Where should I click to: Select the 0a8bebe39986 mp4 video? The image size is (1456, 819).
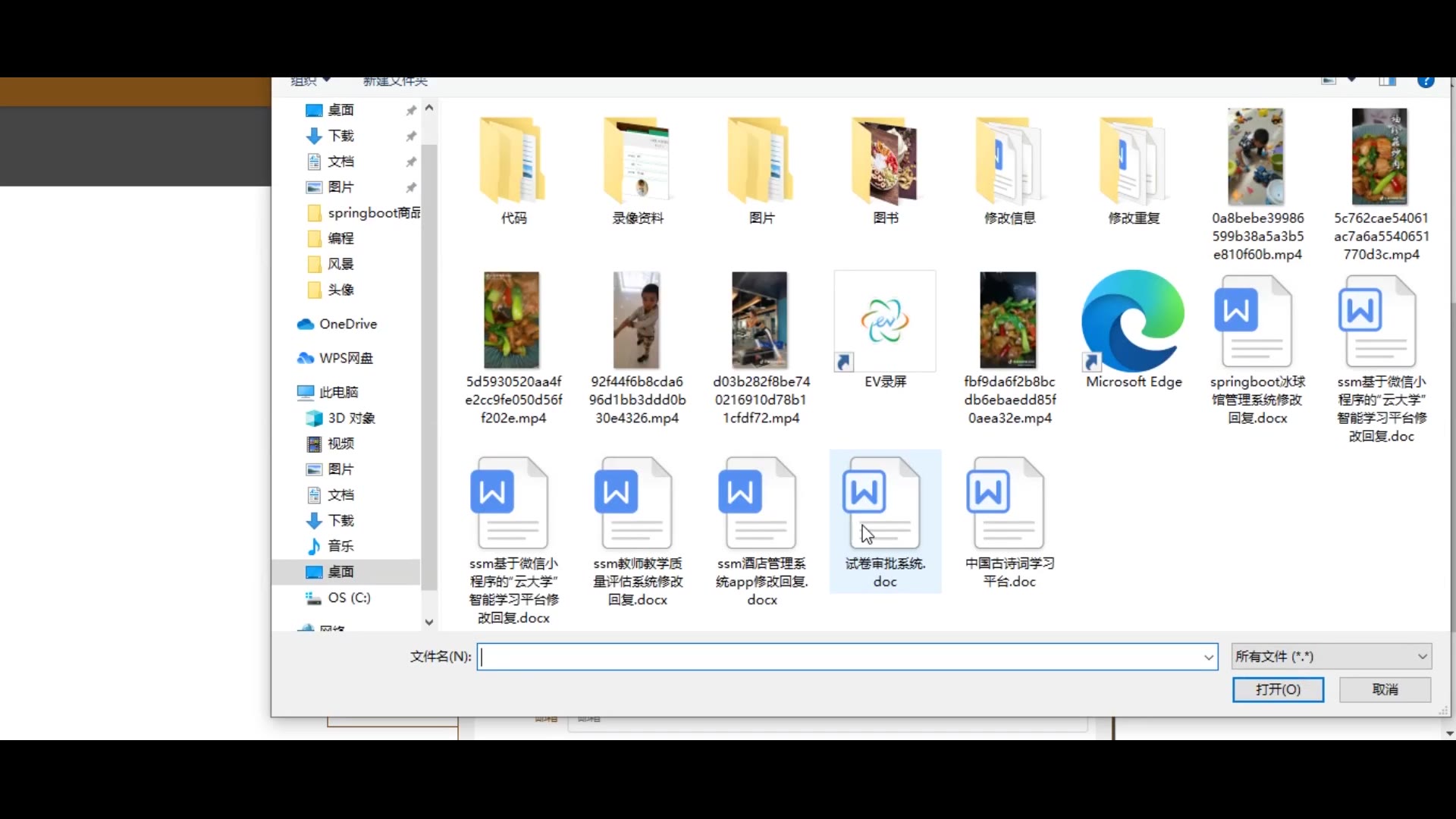(x=1257, y=157)
